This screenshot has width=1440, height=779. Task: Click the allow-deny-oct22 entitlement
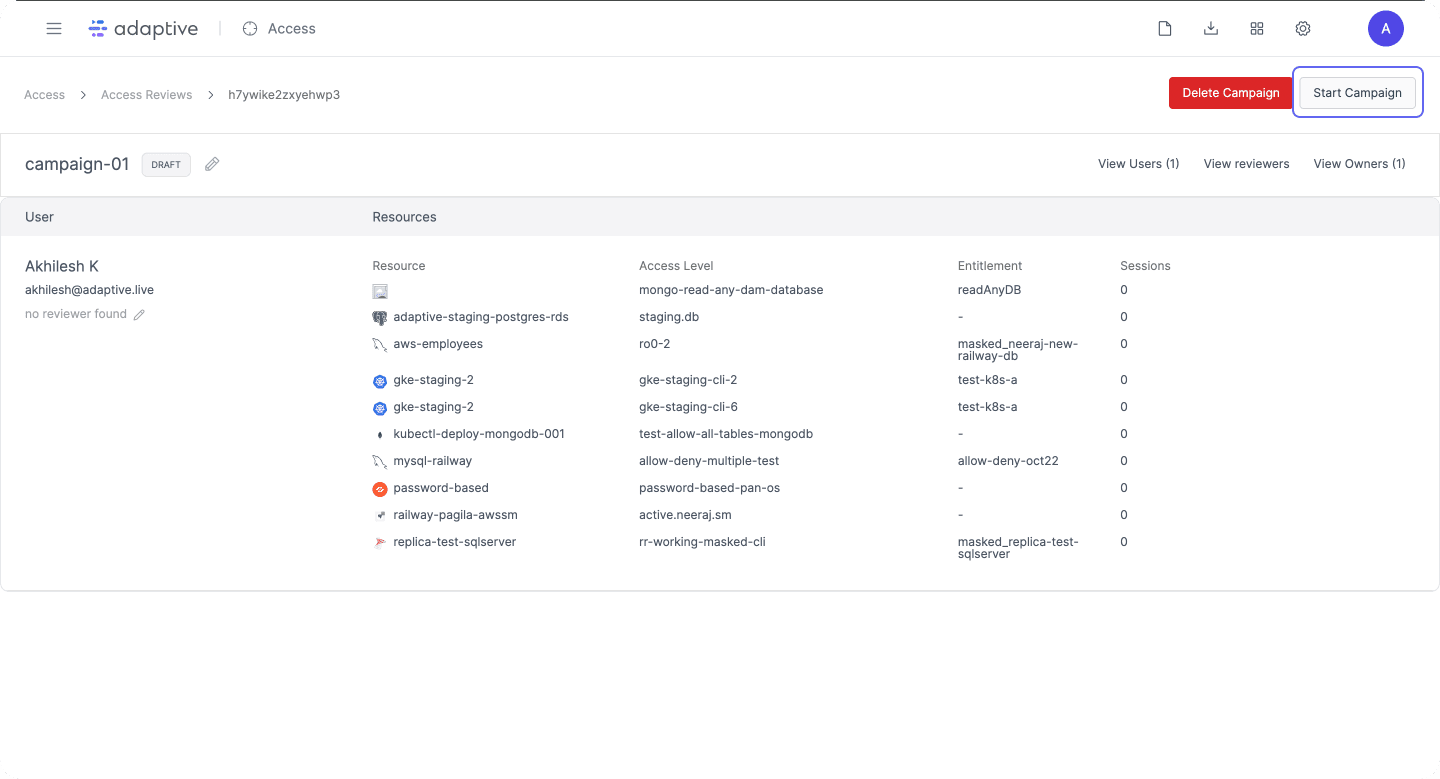click(x=1008, y=461)
